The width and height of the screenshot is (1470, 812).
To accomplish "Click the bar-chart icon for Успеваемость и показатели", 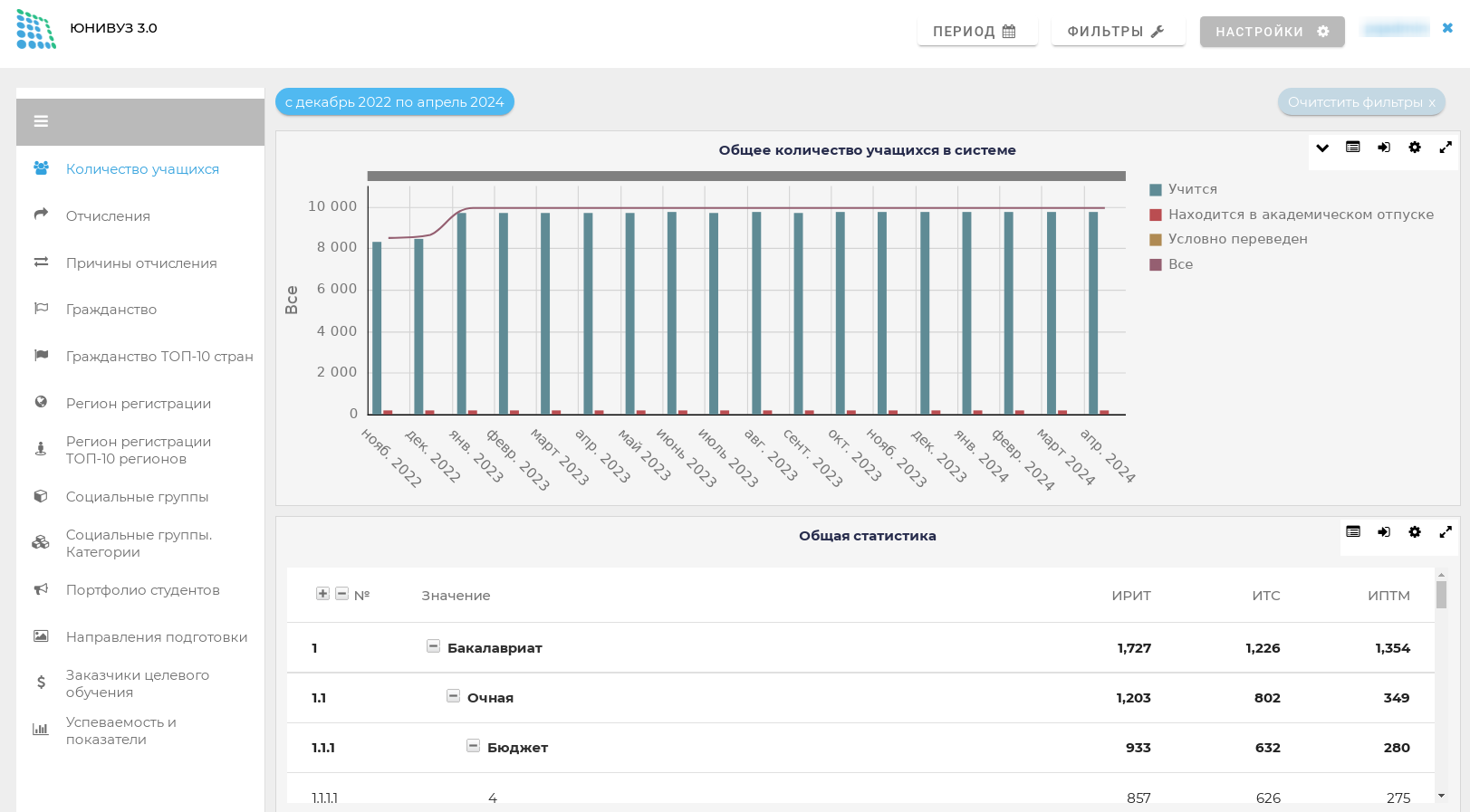I will tap(41, 730).
